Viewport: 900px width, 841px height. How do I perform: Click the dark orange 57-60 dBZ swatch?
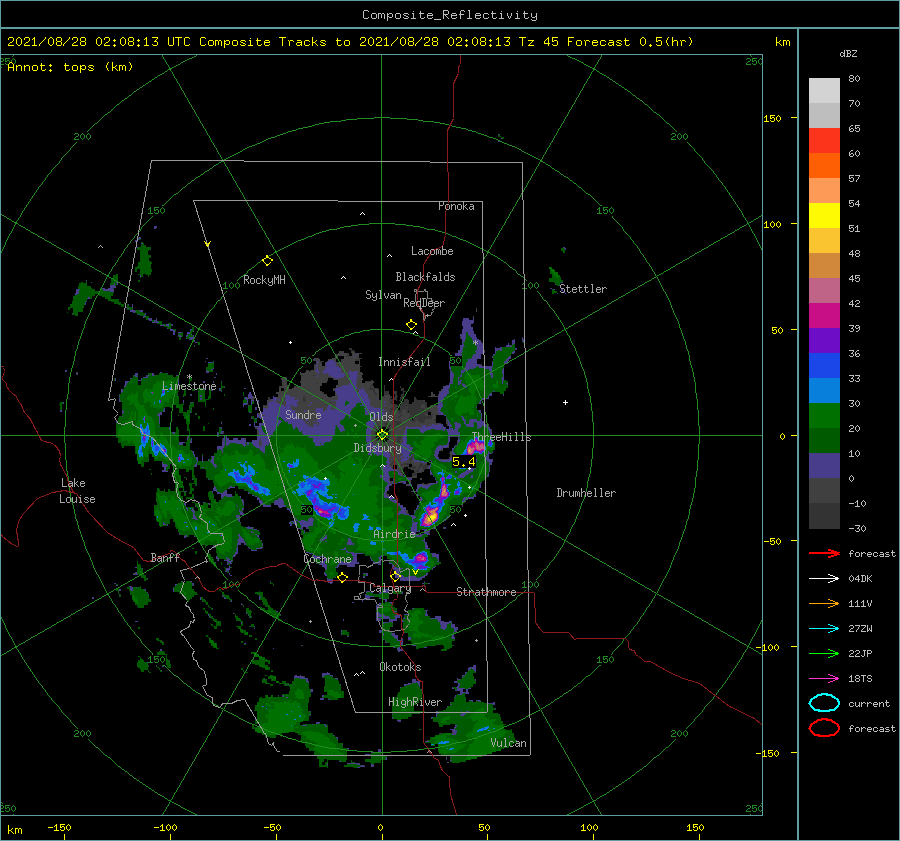(x=824, y=166)
